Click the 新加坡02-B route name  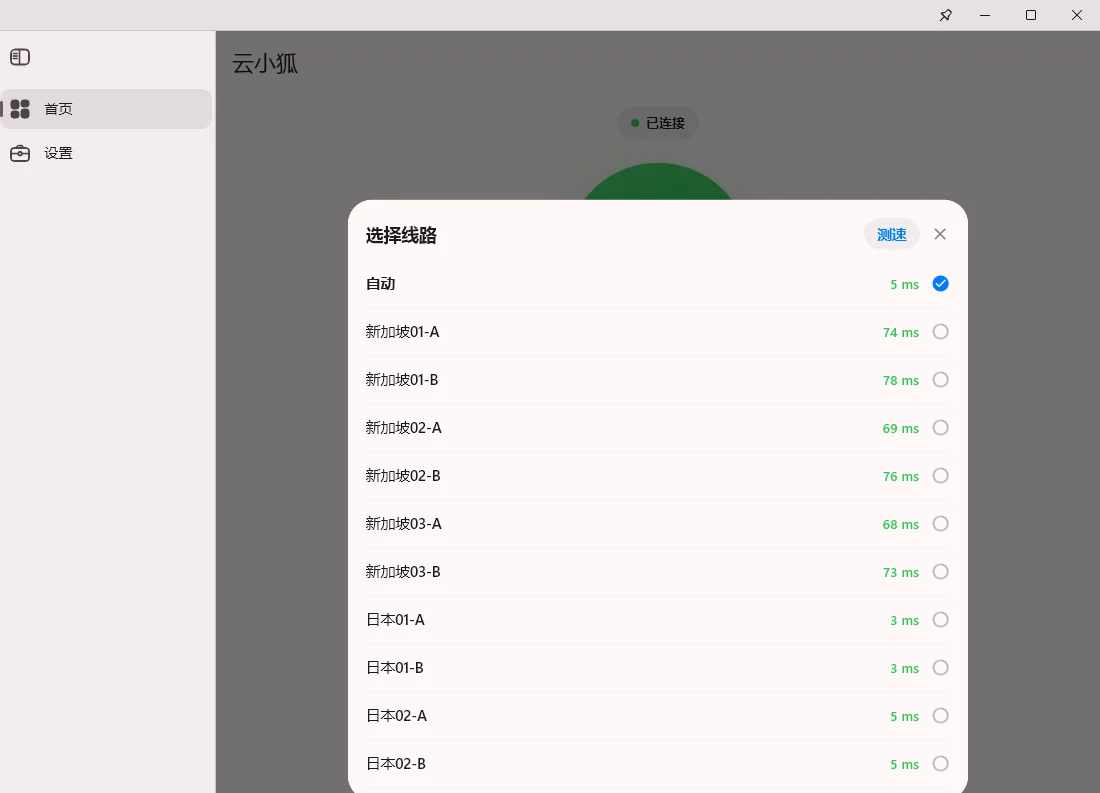tap(403, 476)
